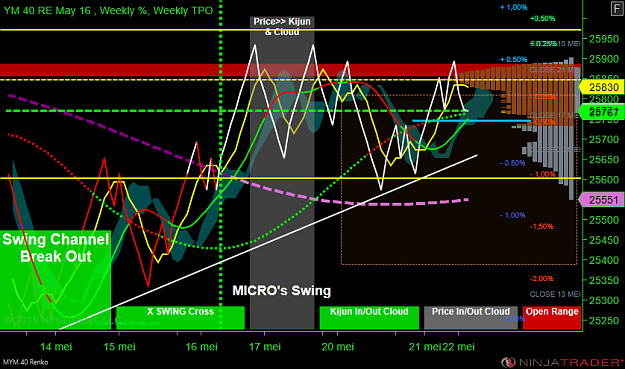Click the blue - 0,50% level label
This screenshot has width=625, height=369.
click(x=513, y=163)
